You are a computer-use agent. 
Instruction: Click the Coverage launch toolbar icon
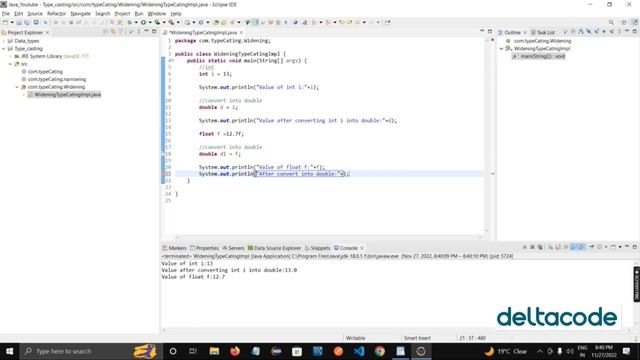pyautogui.click(x=157, y=22)
